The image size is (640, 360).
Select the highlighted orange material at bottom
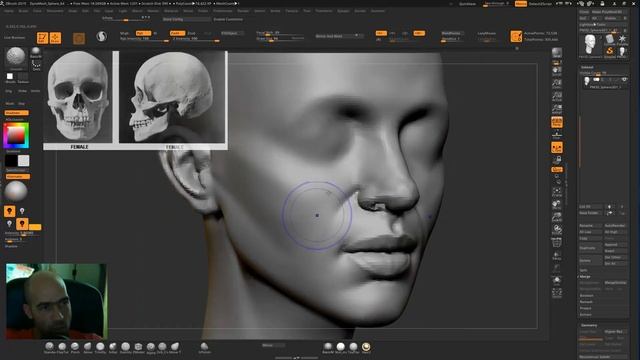click(366, 347)
